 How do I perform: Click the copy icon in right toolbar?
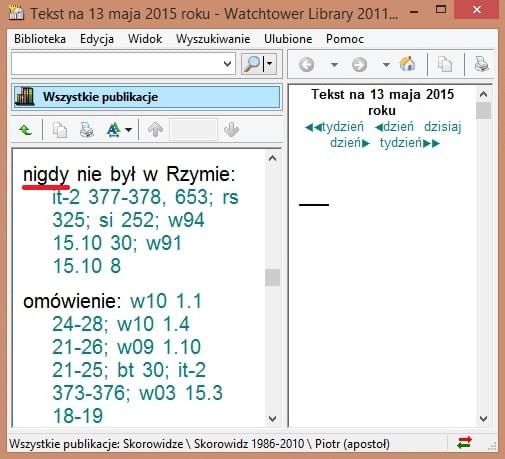coord(445,64)
